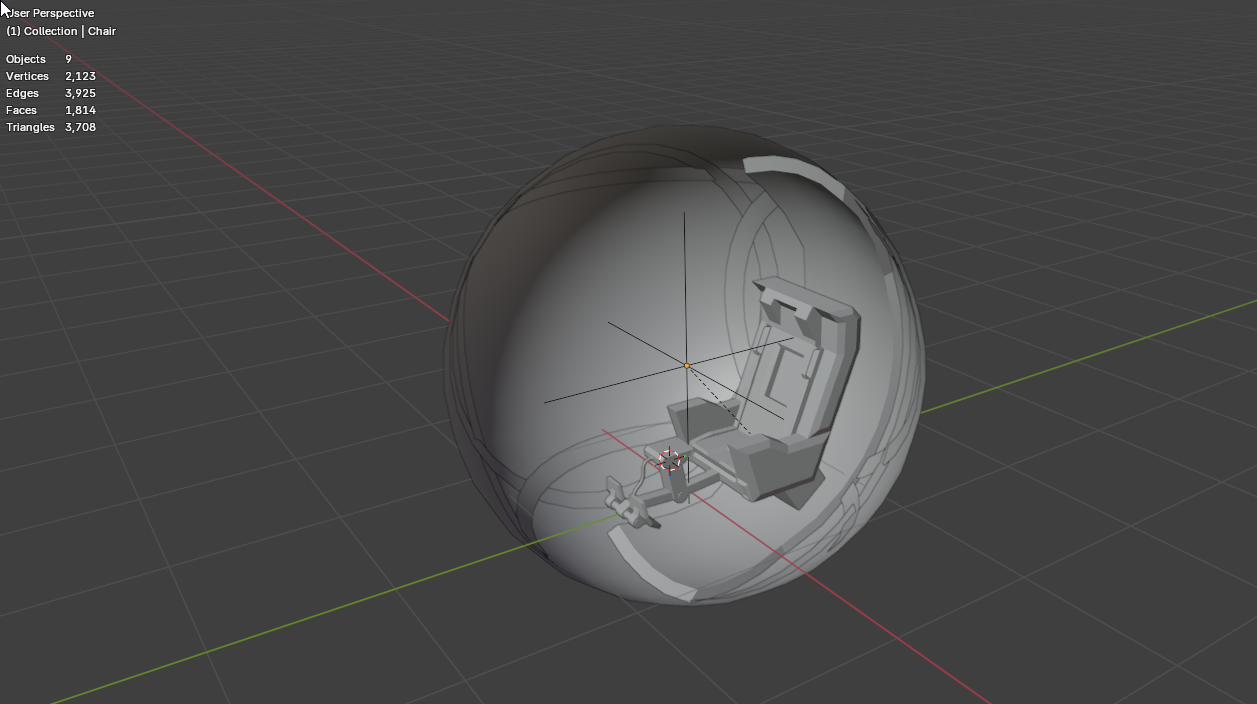Click the orange origin point above the chair

coord(688,364)
